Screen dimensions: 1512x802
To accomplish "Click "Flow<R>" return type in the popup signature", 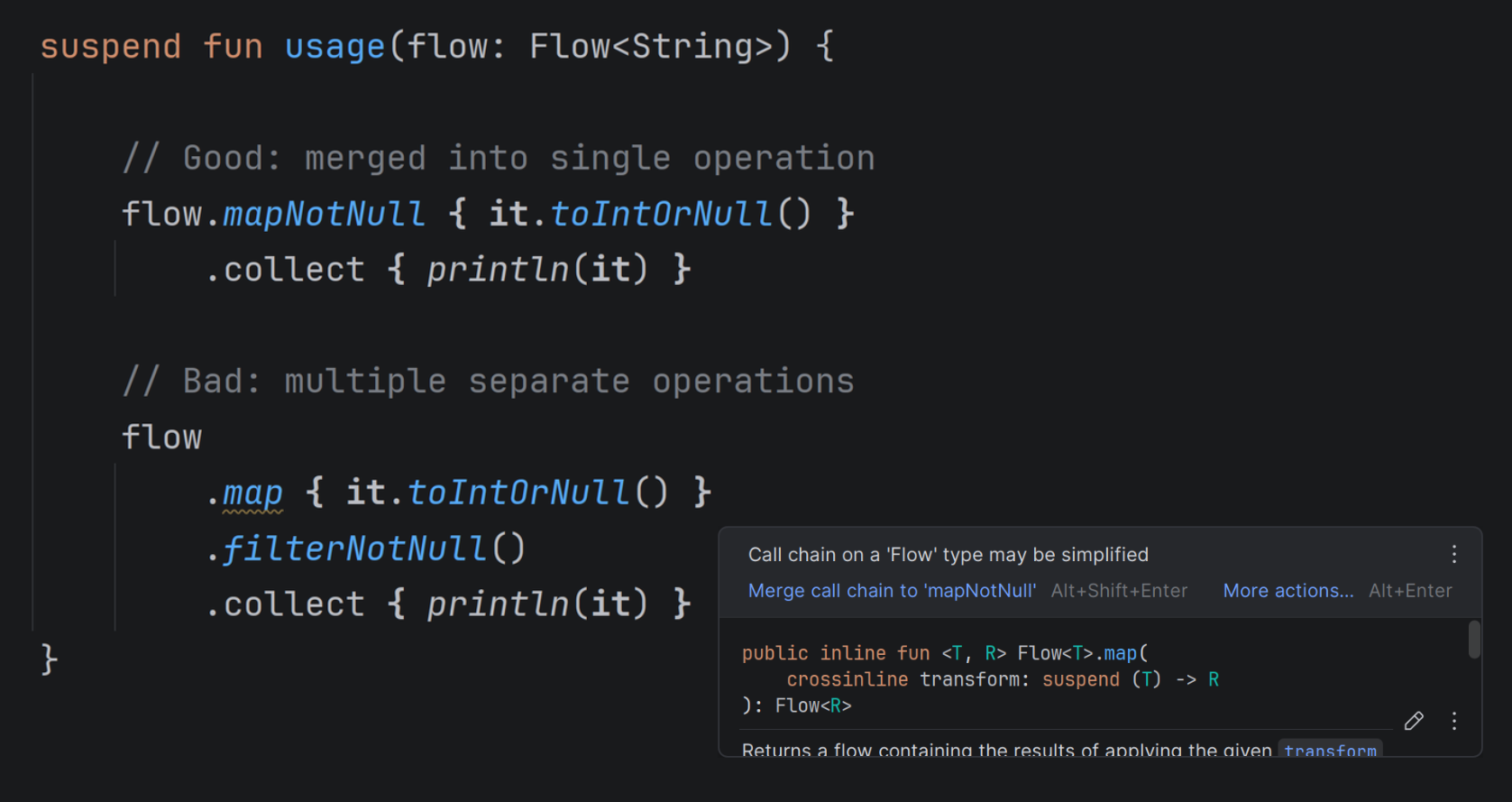I will point(812,705).
